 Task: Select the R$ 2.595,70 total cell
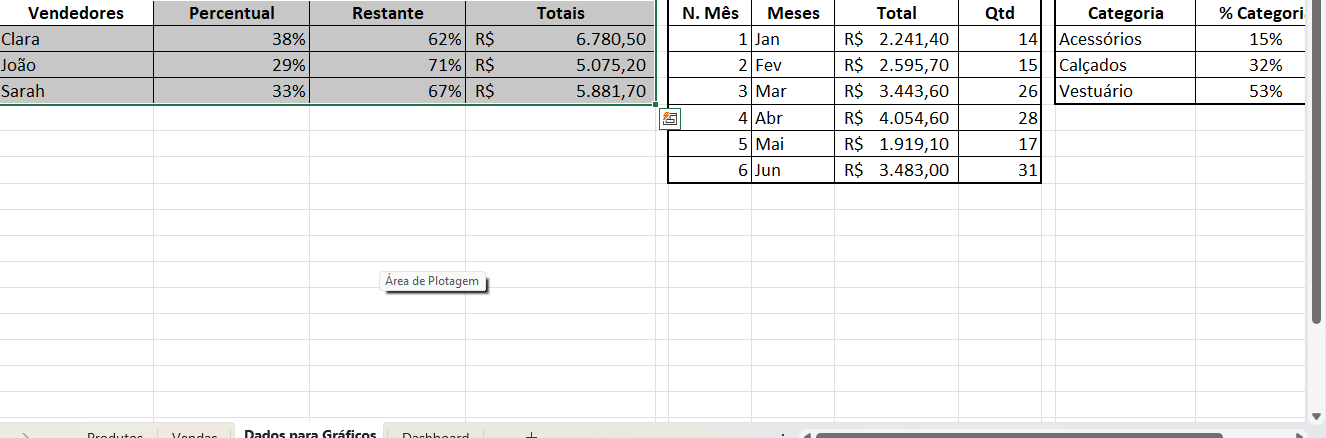click(x=896, y=65)
